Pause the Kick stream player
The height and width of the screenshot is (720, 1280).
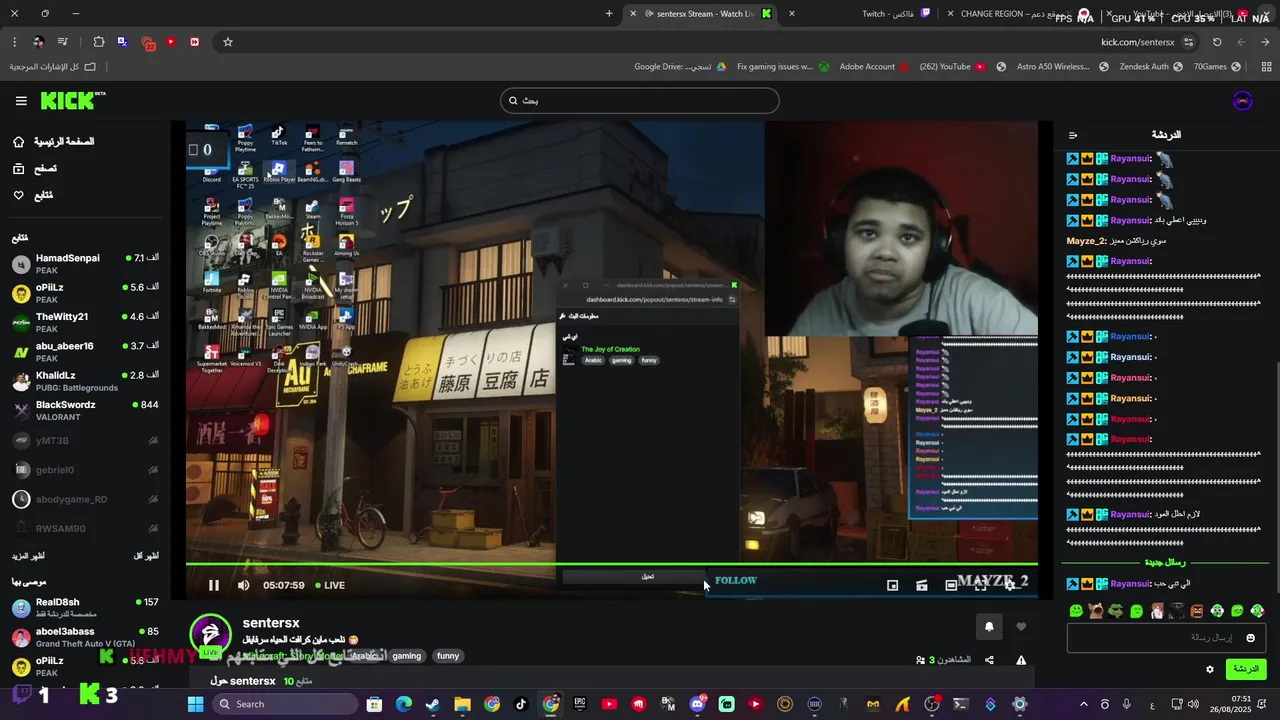tap(213, 585)
